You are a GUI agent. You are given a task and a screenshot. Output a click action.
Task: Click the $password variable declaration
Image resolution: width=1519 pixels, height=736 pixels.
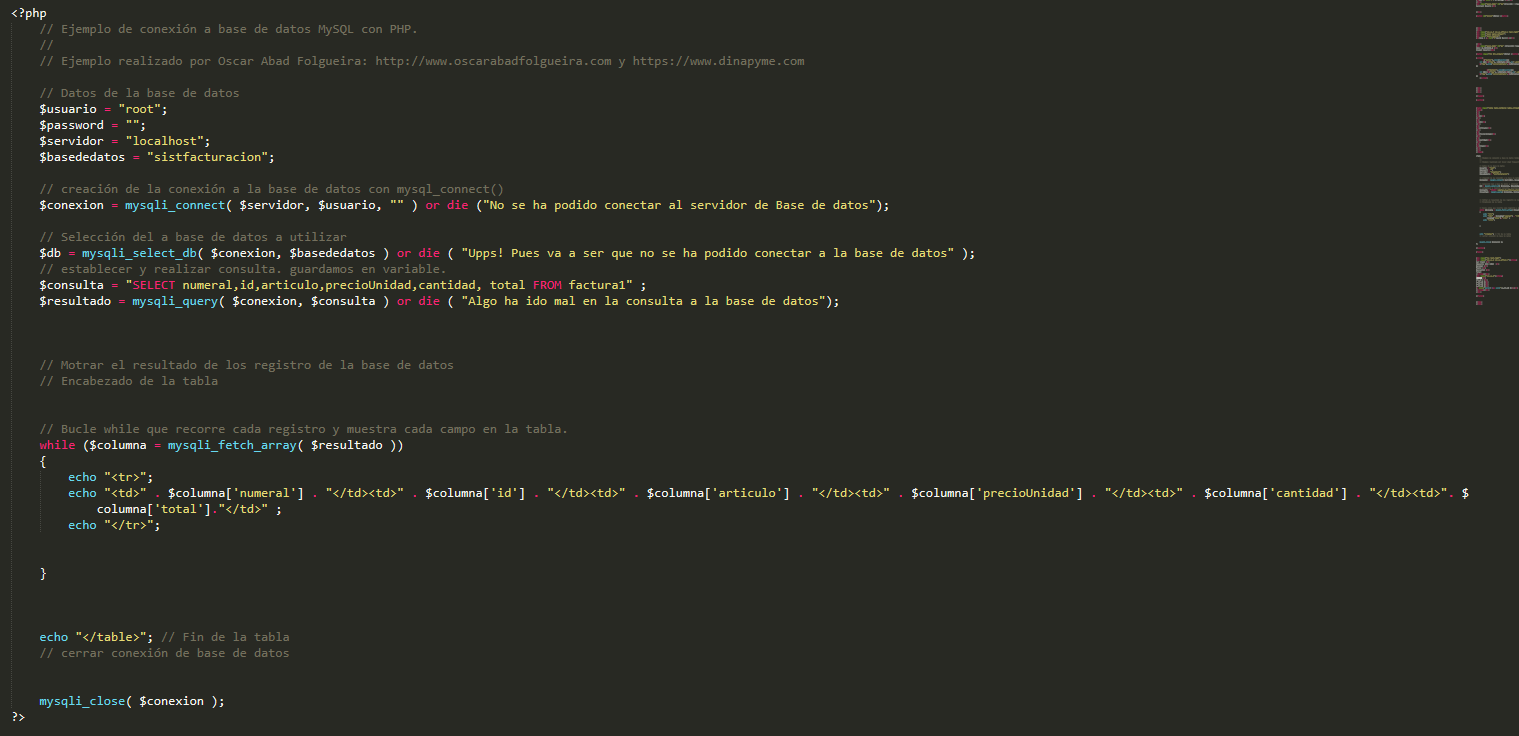click(72, 125)
